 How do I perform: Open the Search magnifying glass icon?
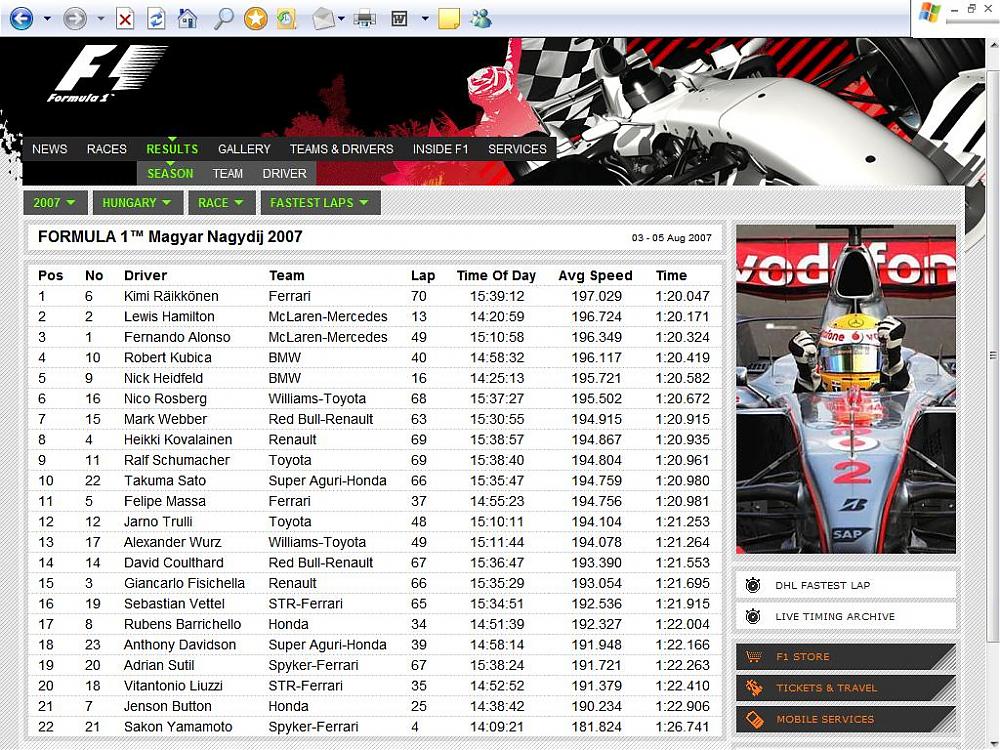[224, 18]
